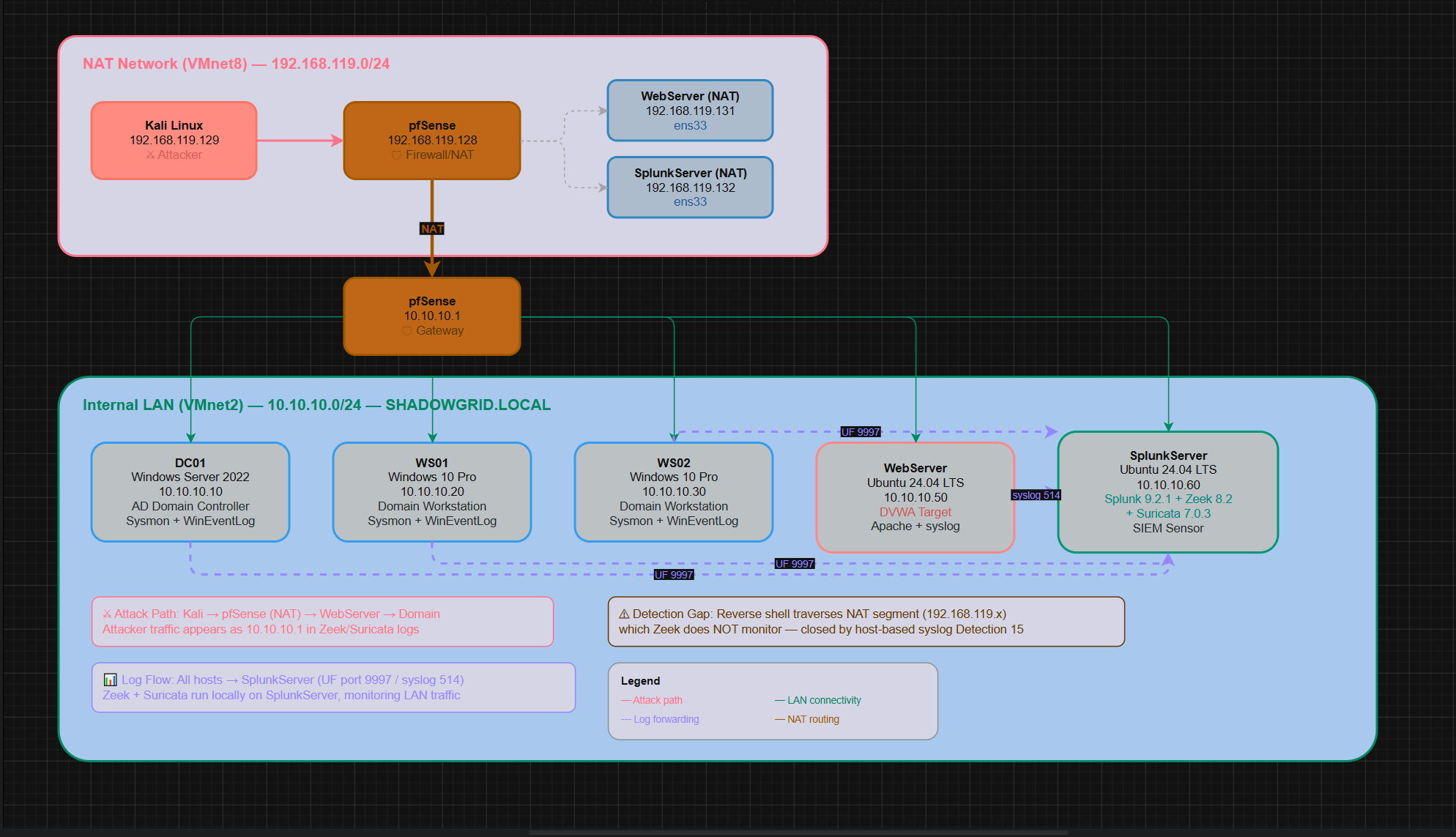Select the SplunkServer (NAT) 192.168.119.132 node
The height and width of the screenshot is (837, 1456).
tap(690, 187)
